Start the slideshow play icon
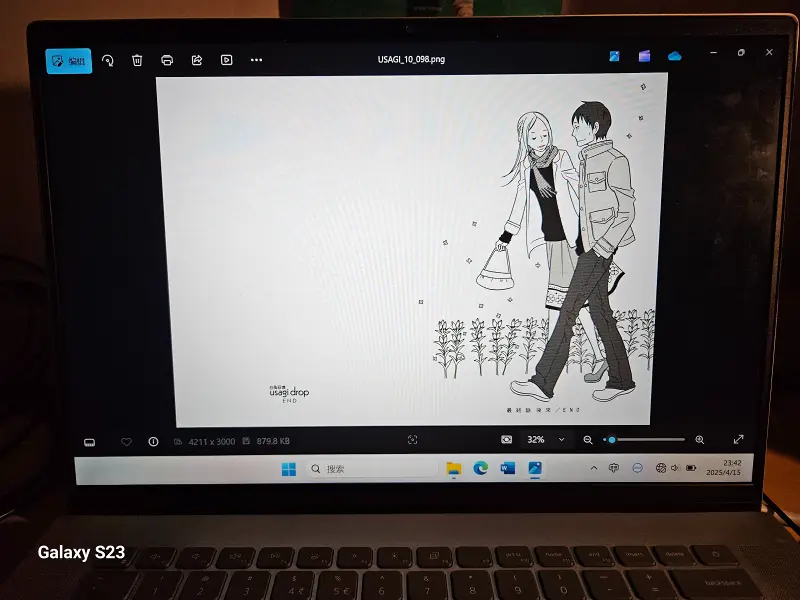800x600 pixels. click(x=227, y=60)
